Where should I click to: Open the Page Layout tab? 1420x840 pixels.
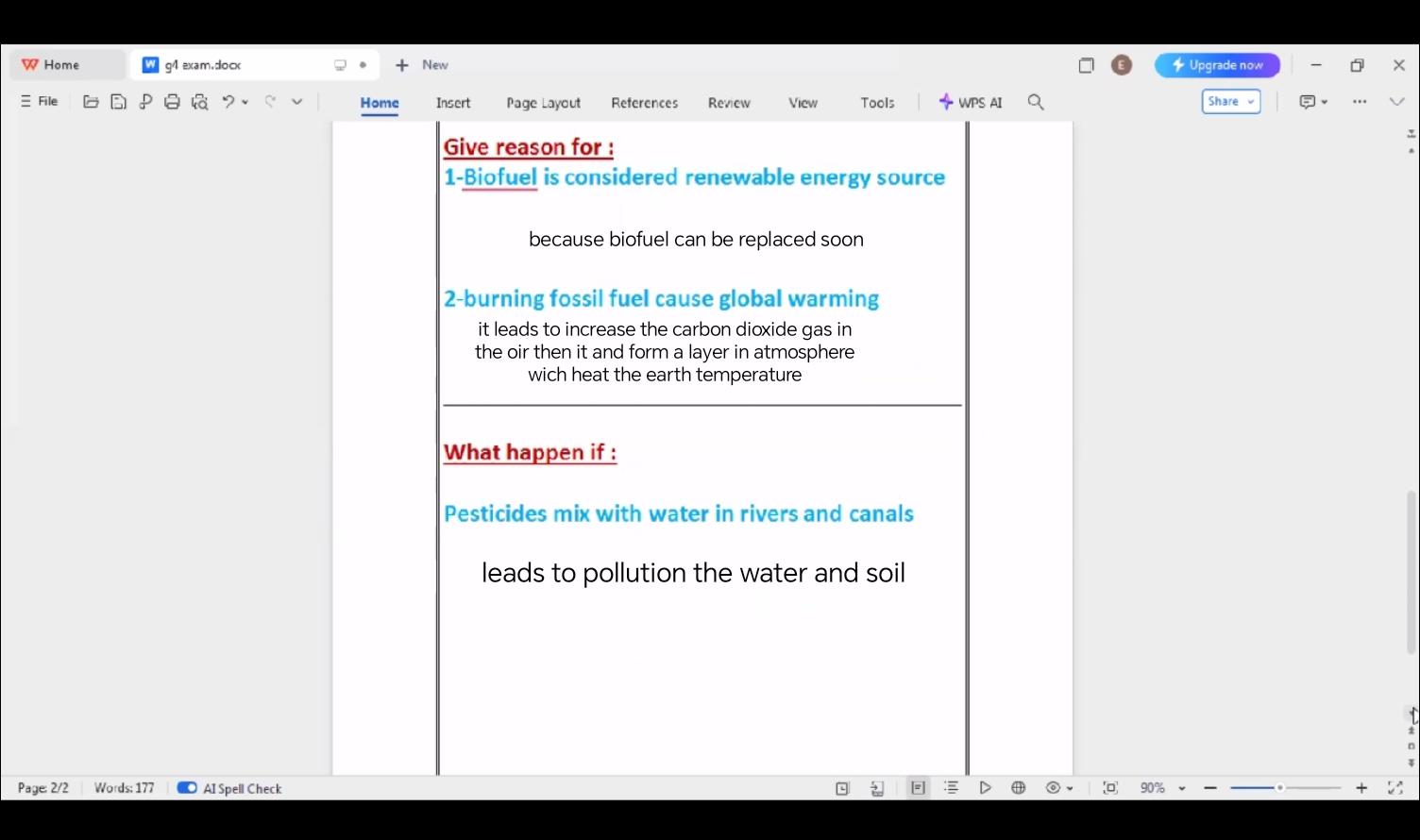(544, 103)
